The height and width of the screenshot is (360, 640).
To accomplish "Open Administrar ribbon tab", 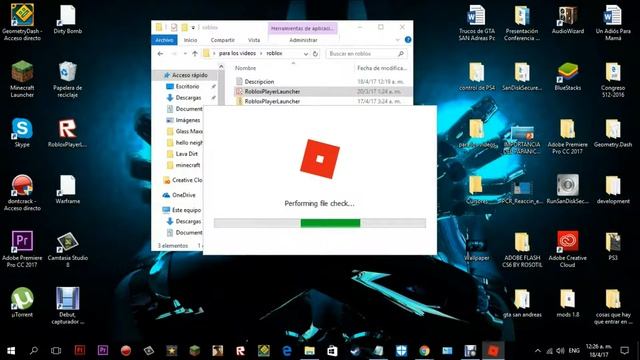I will click(x=303, y=40).
